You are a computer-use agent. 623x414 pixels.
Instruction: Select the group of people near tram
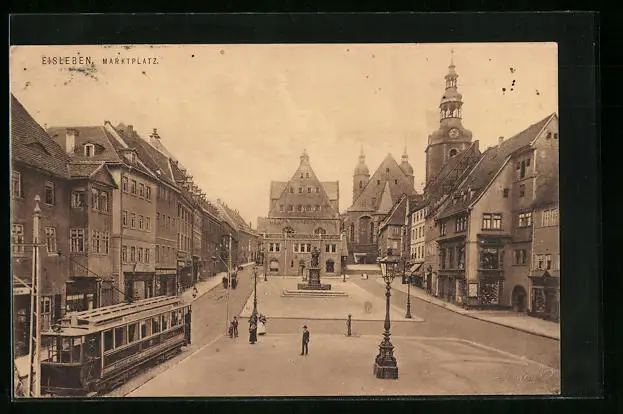pos(250,327)
